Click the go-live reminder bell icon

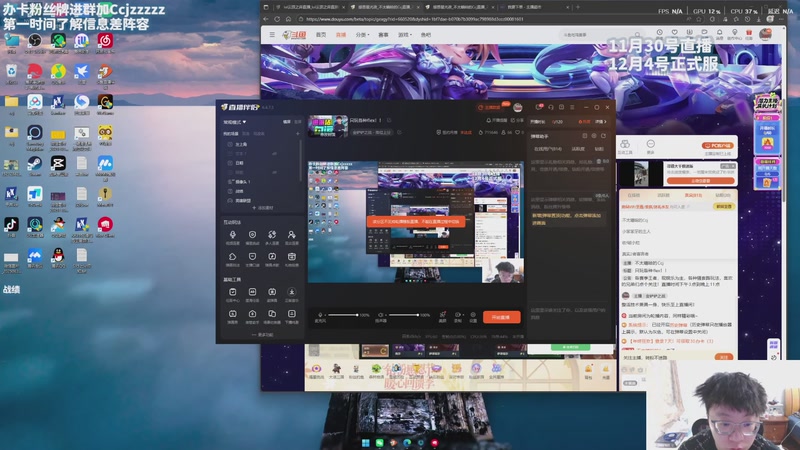point(496,120)
